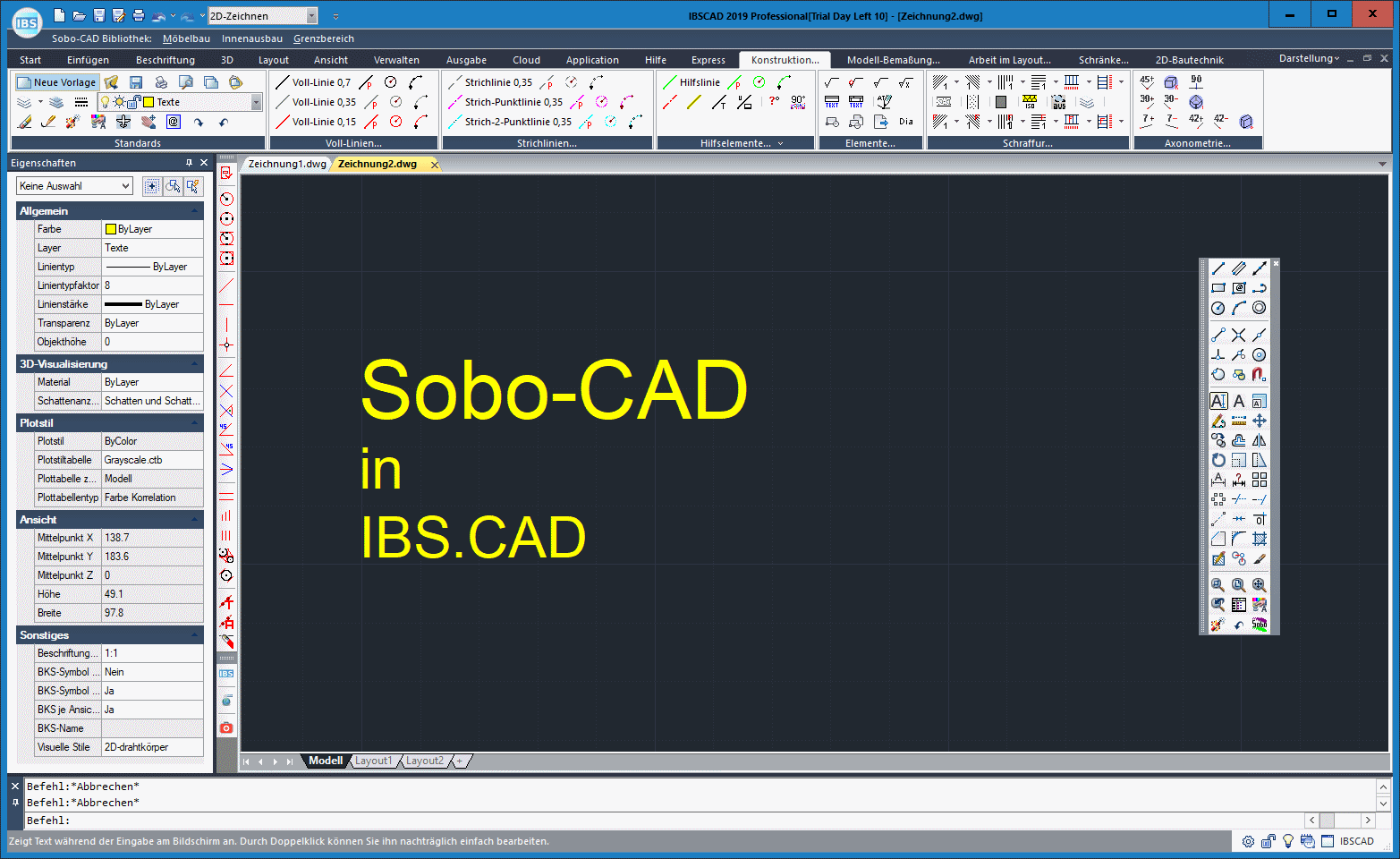Screen dimensions: 1400x859
Task: Switch to the Beschriftung ribbon tab
Action: click(165, 60)
